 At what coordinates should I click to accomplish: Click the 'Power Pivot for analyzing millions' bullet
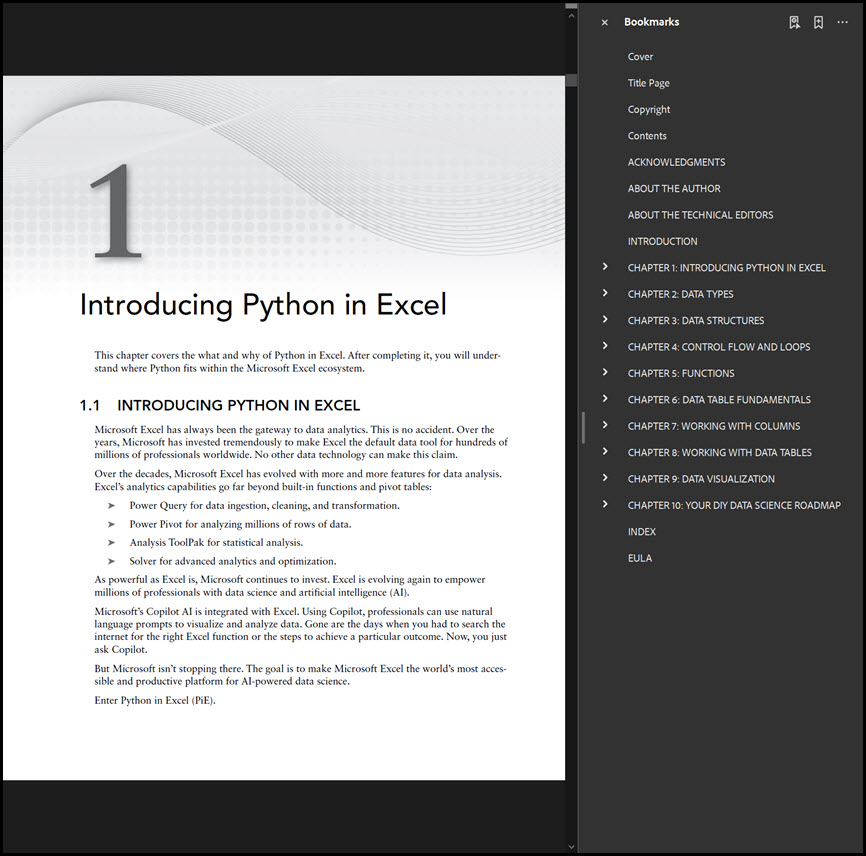[240, 524]
